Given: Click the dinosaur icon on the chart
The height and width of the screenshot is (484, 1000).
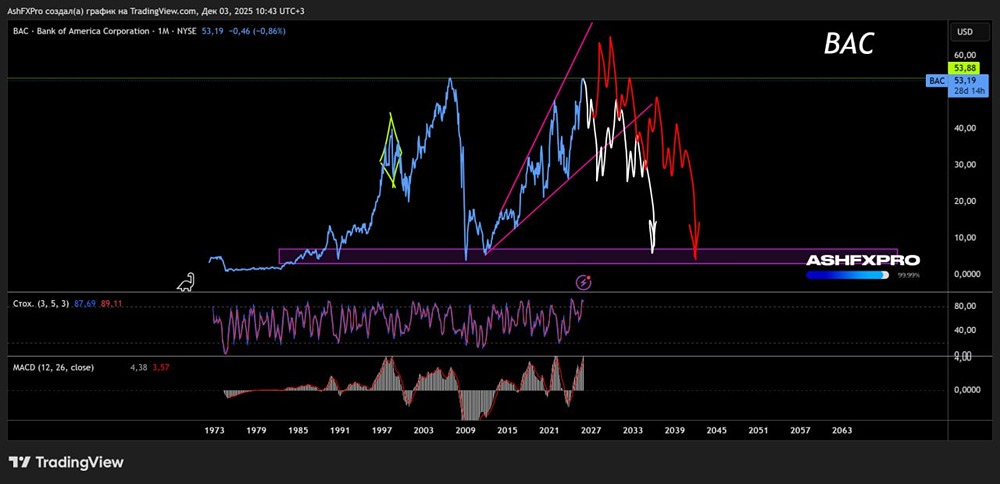Looking at the screenshot, I should point(186,283).
